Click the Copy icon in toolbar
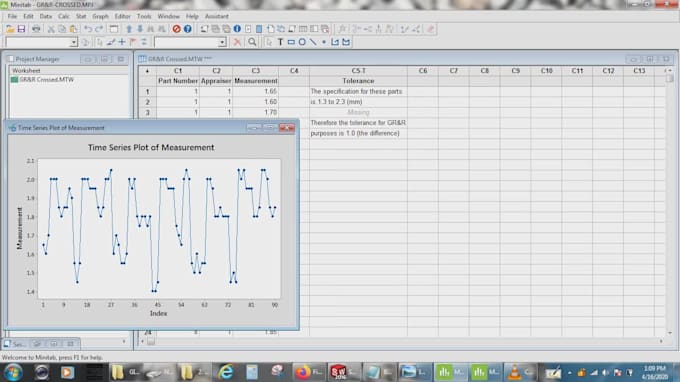Screen dimensions: 680x382 point(62,29)
